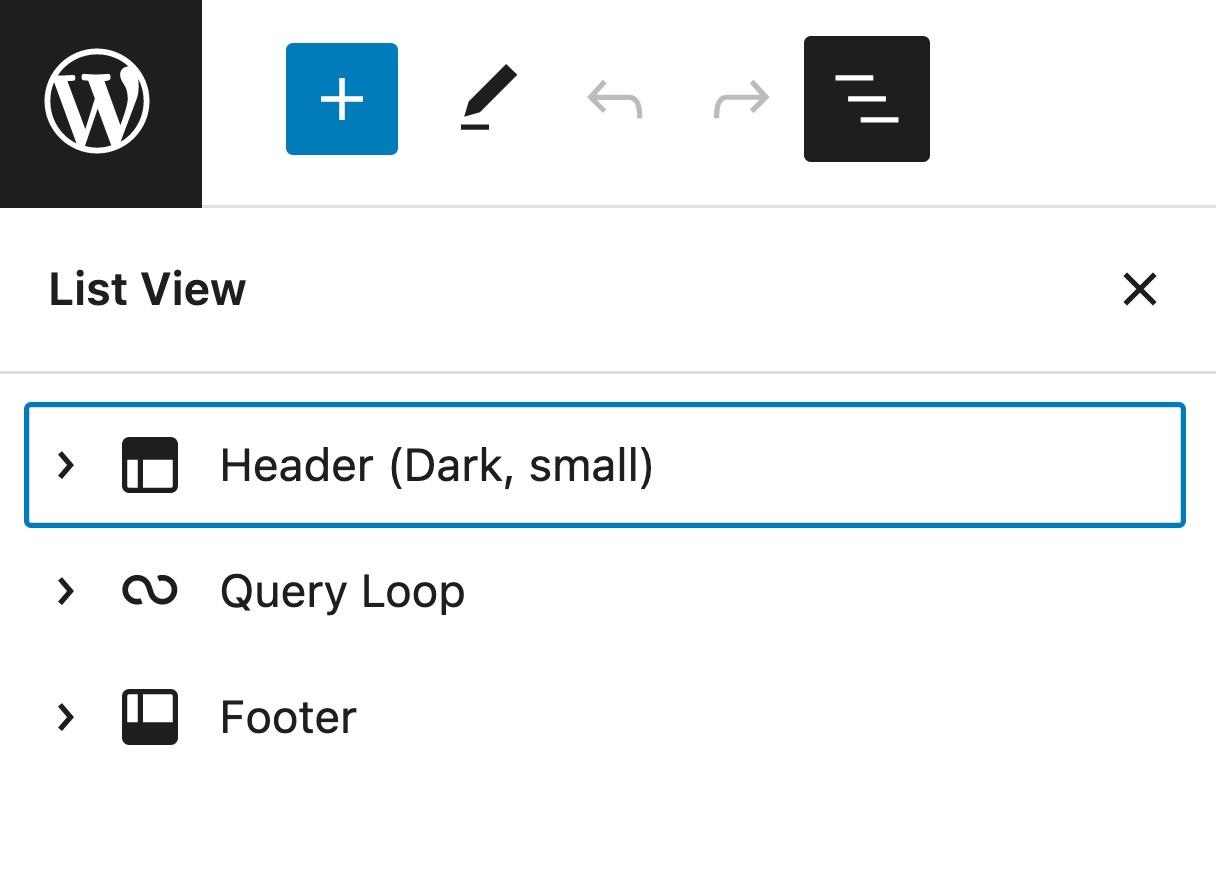
Task: Click the Query Loop infinity icon
Action: tap(150, 591)
